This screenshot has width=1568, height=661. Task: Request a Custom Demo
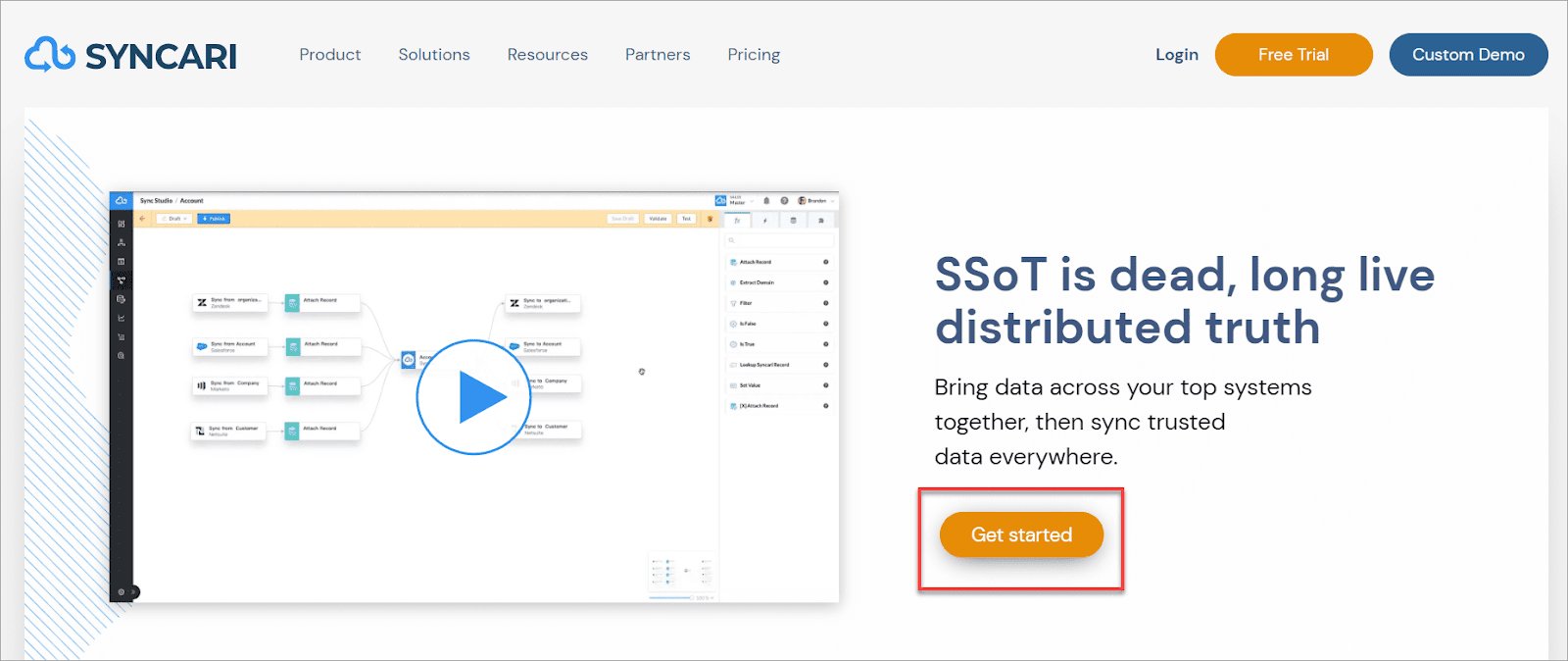tap(1468, 55)
